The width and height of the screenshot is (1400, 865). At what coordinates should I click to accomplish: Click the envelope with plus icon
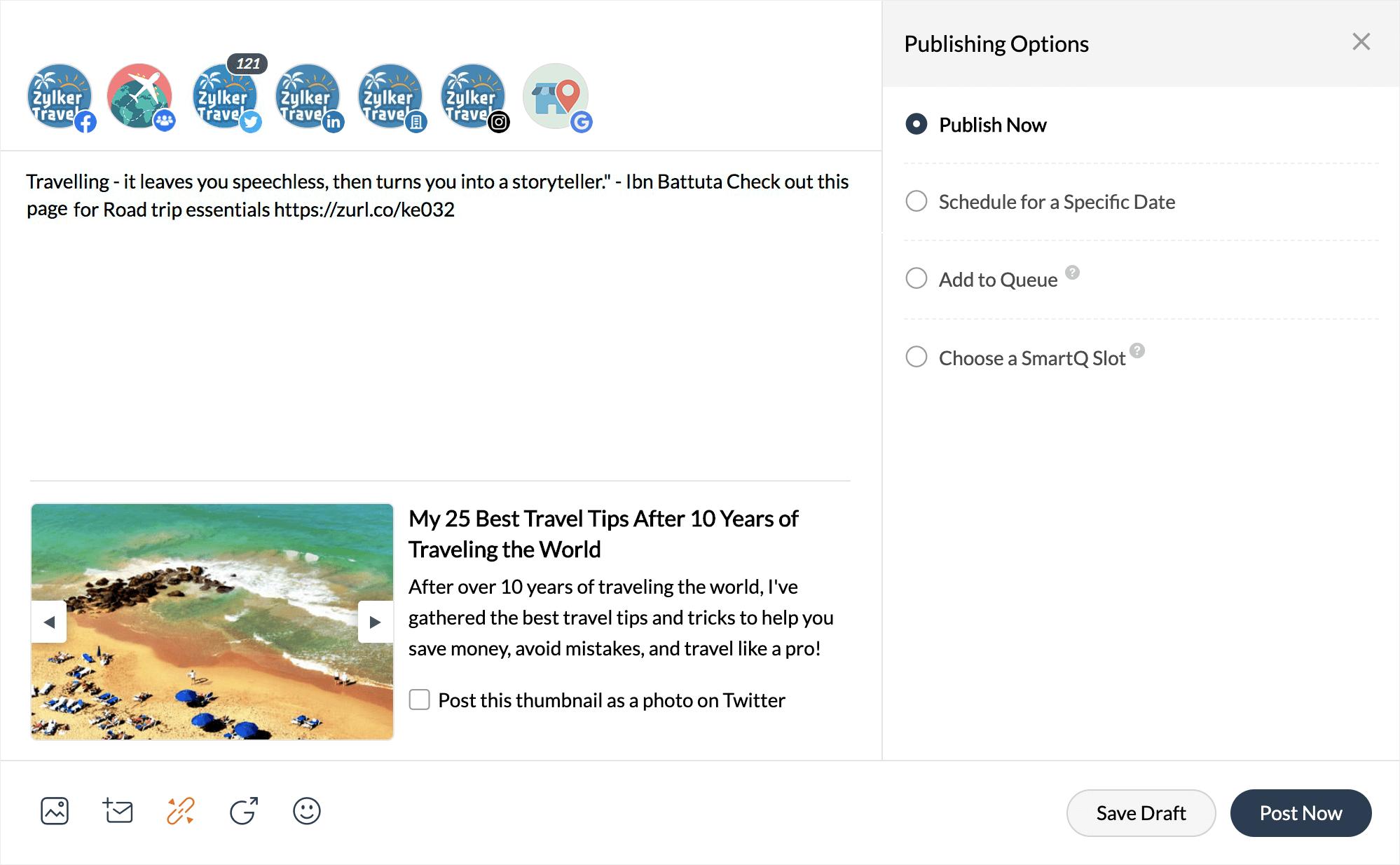click(118, 811)
